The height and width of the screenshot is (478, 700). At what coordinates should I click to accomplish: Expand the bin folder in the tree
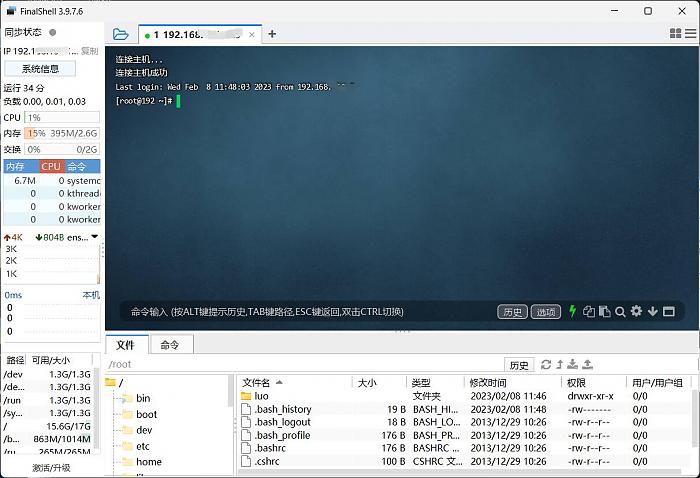tap(143, 398)
